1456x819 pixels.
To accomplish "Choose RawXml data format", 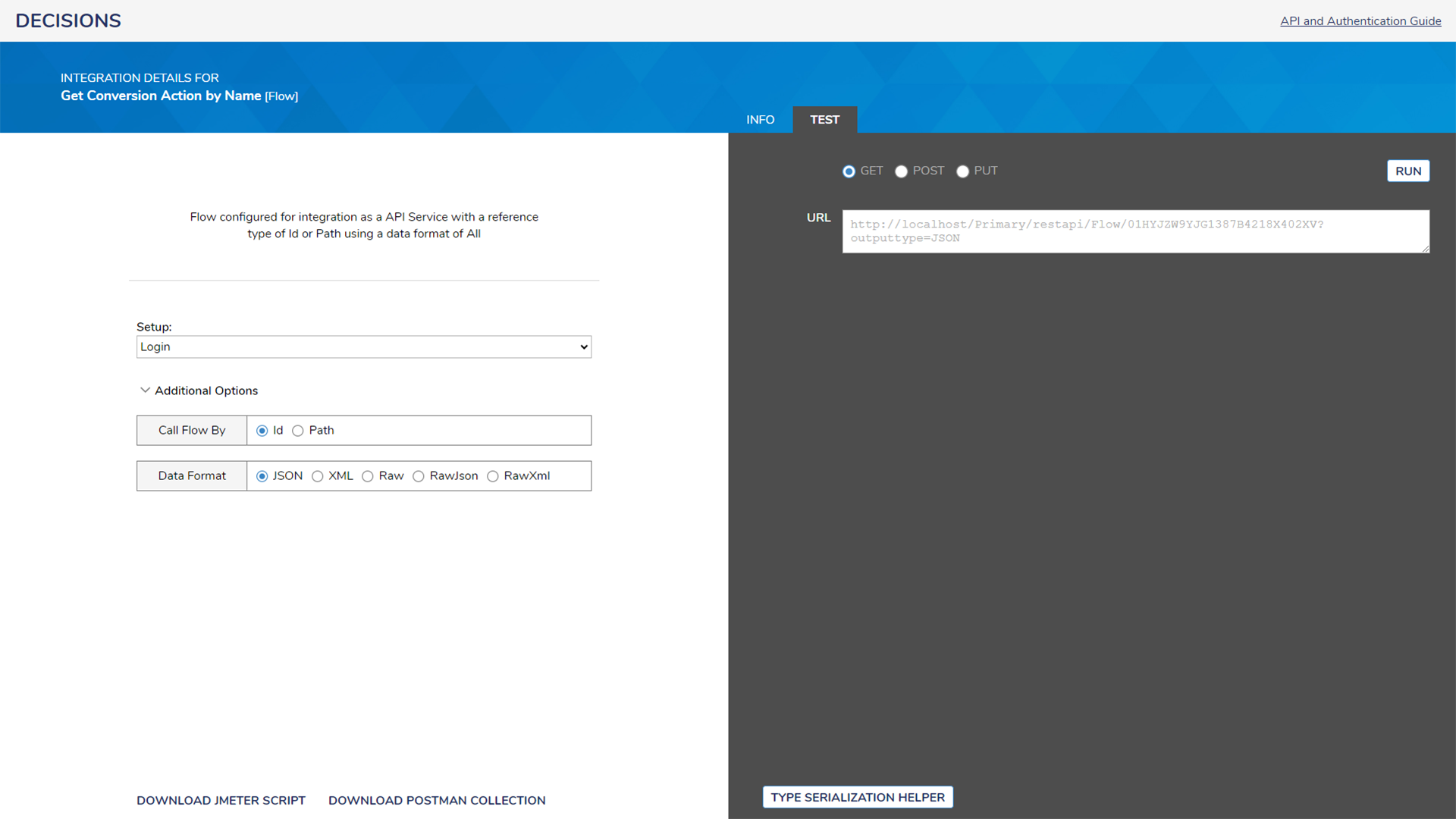I will 493,476.
